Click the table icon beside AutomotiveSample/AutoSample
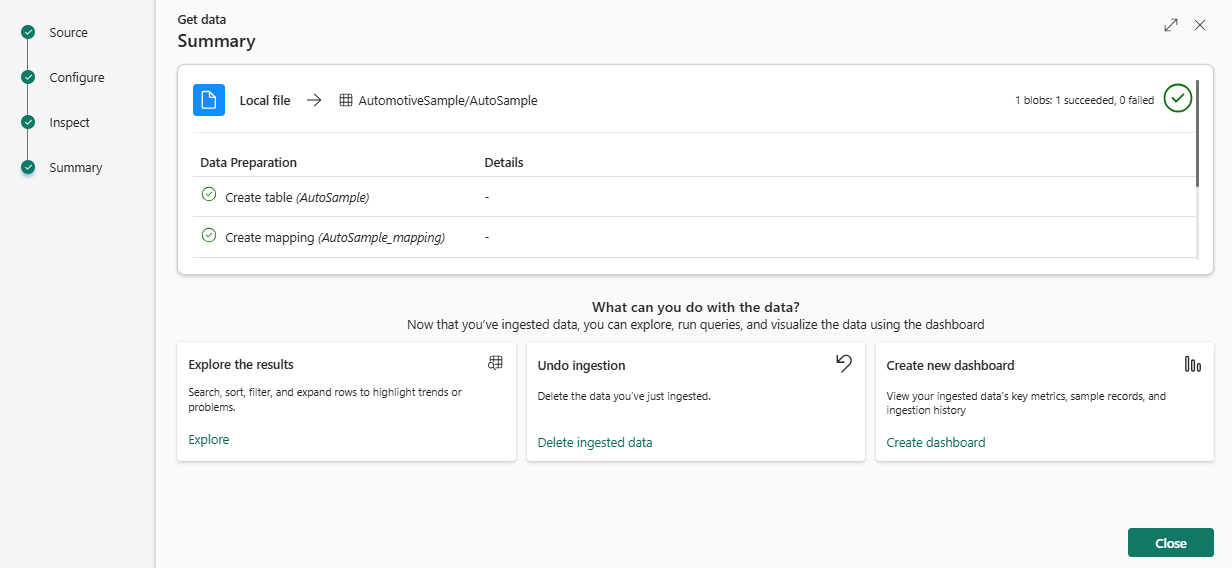 (346, 100)
